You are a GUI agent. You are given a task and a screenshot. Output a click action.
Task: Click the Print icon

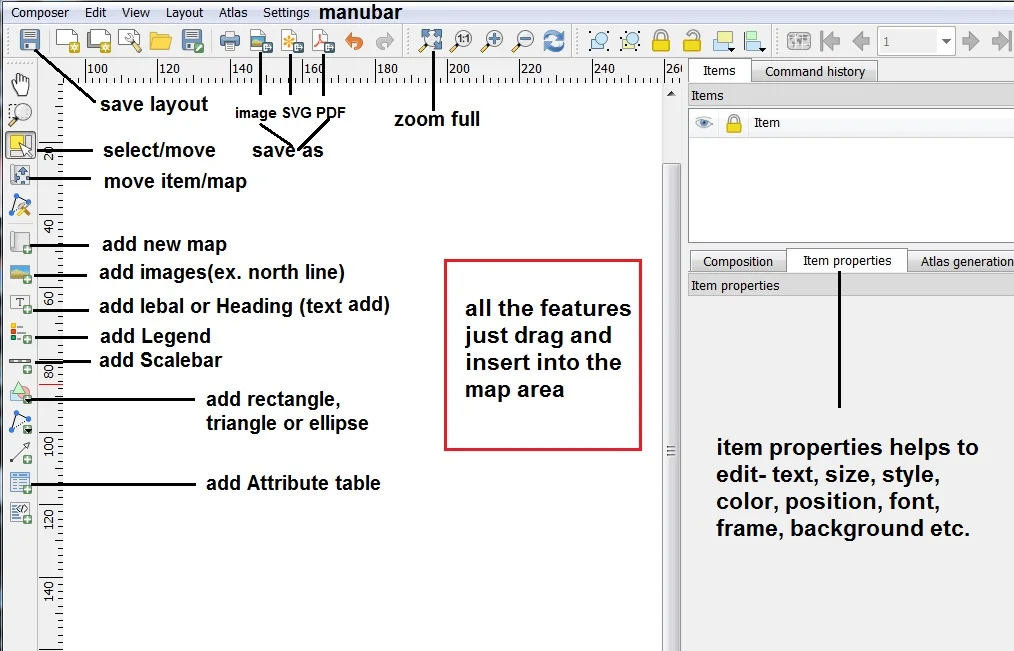click(230, 41)
